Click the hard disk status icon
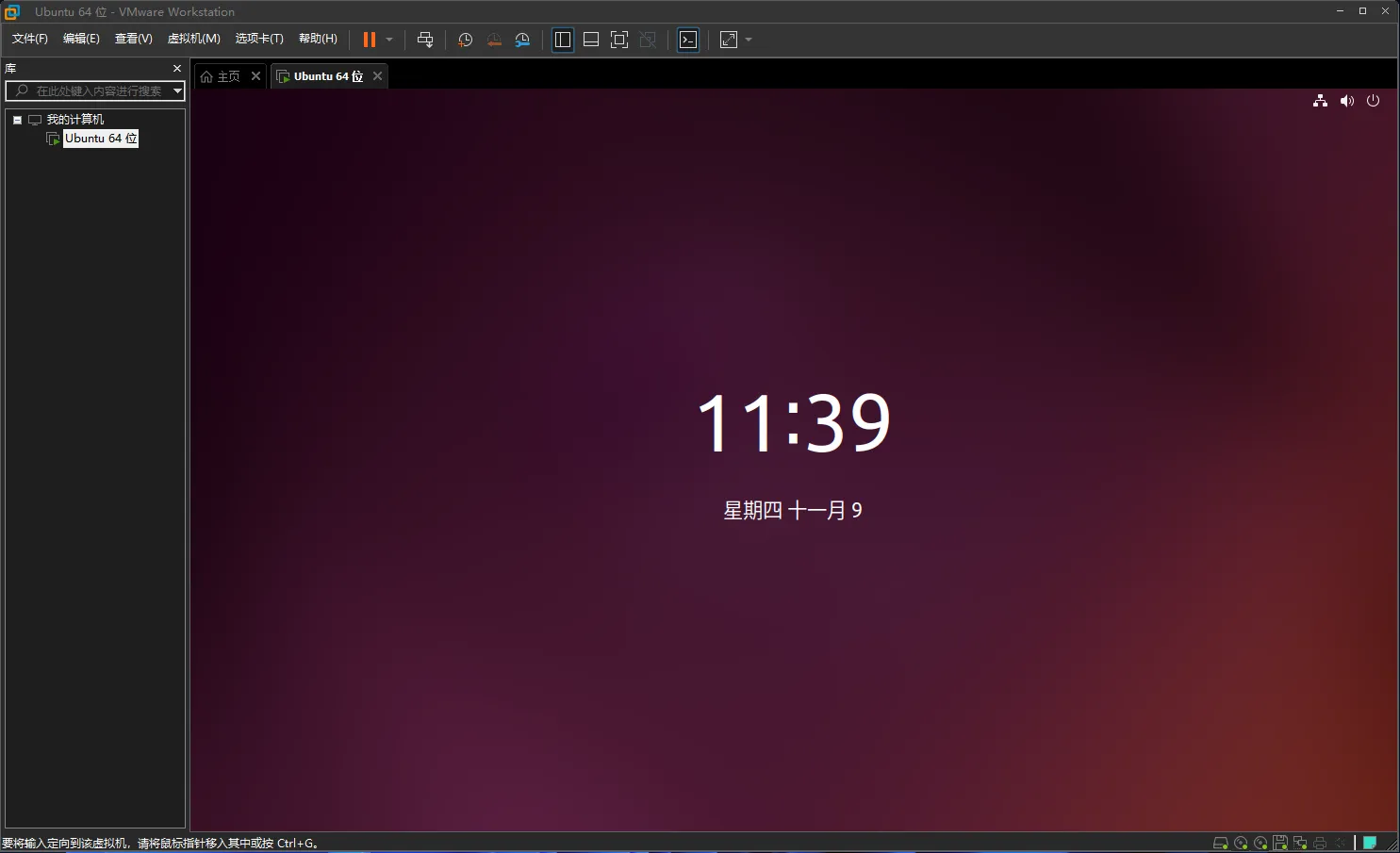 click(1220, 843)
